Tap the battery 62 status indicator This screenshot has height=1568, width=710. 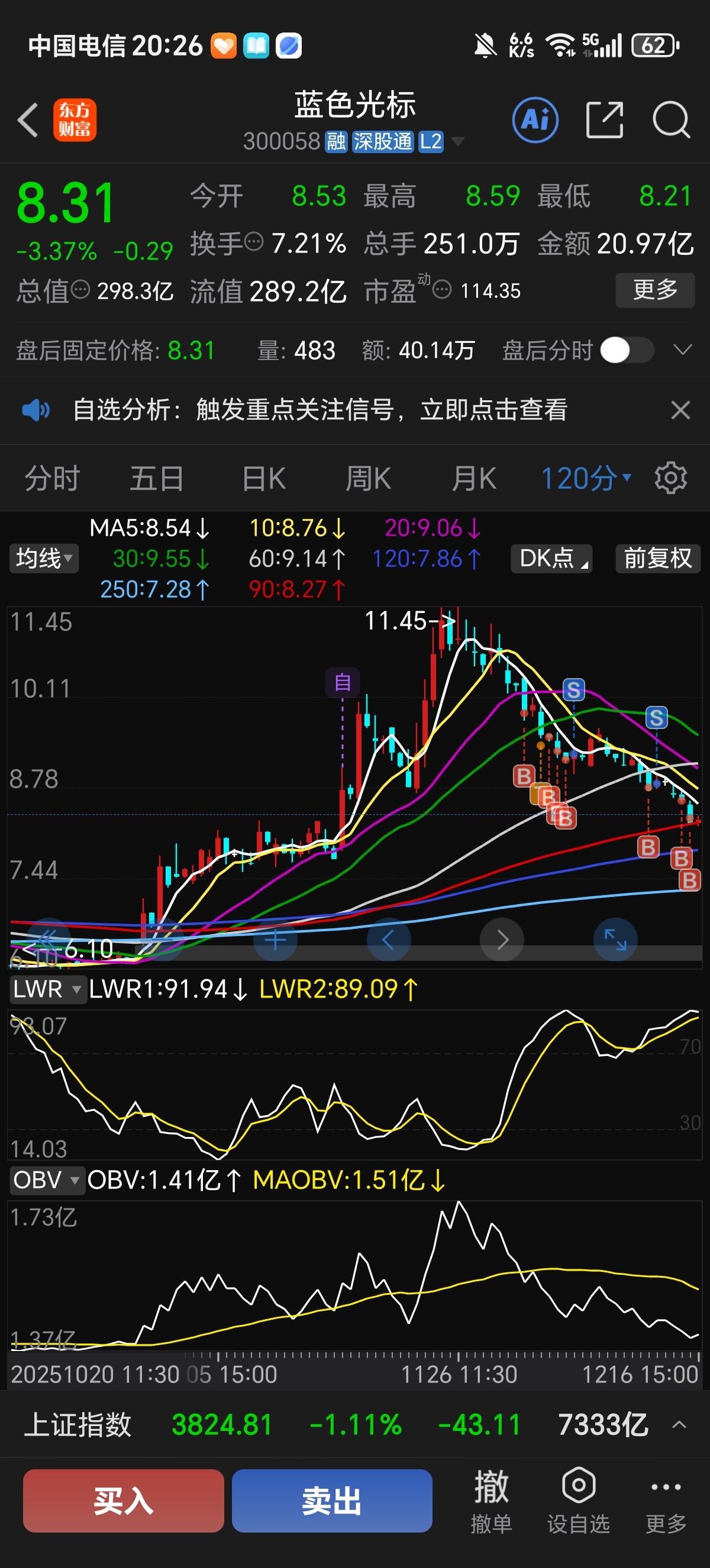coord(655,46)
